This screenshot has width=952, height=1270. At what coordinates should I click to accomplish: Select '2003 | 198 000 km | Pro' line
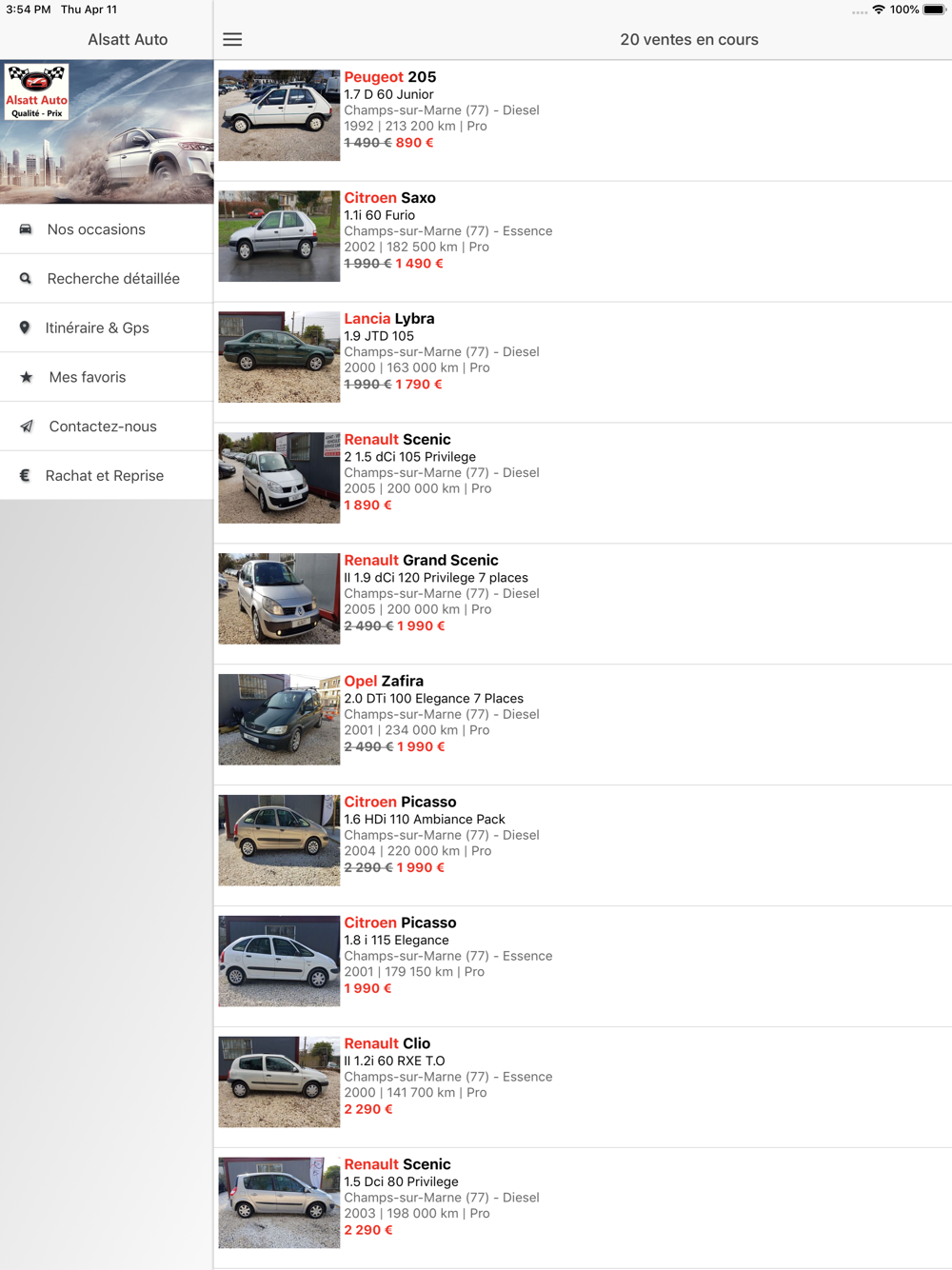(x=416, y=1214)
